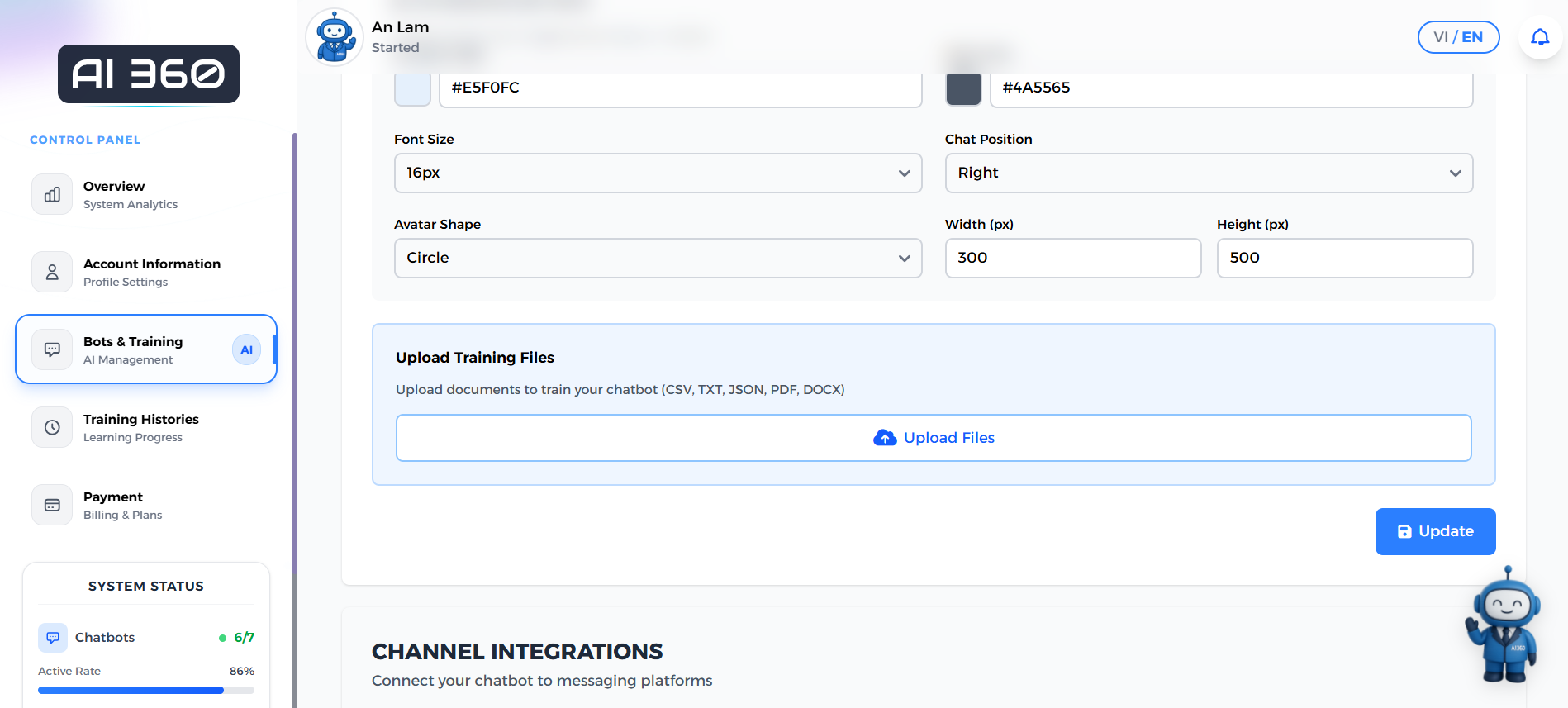Open the notifications bell
The width and height of the screenshot is (1568, 708).
pos(1540,37)
